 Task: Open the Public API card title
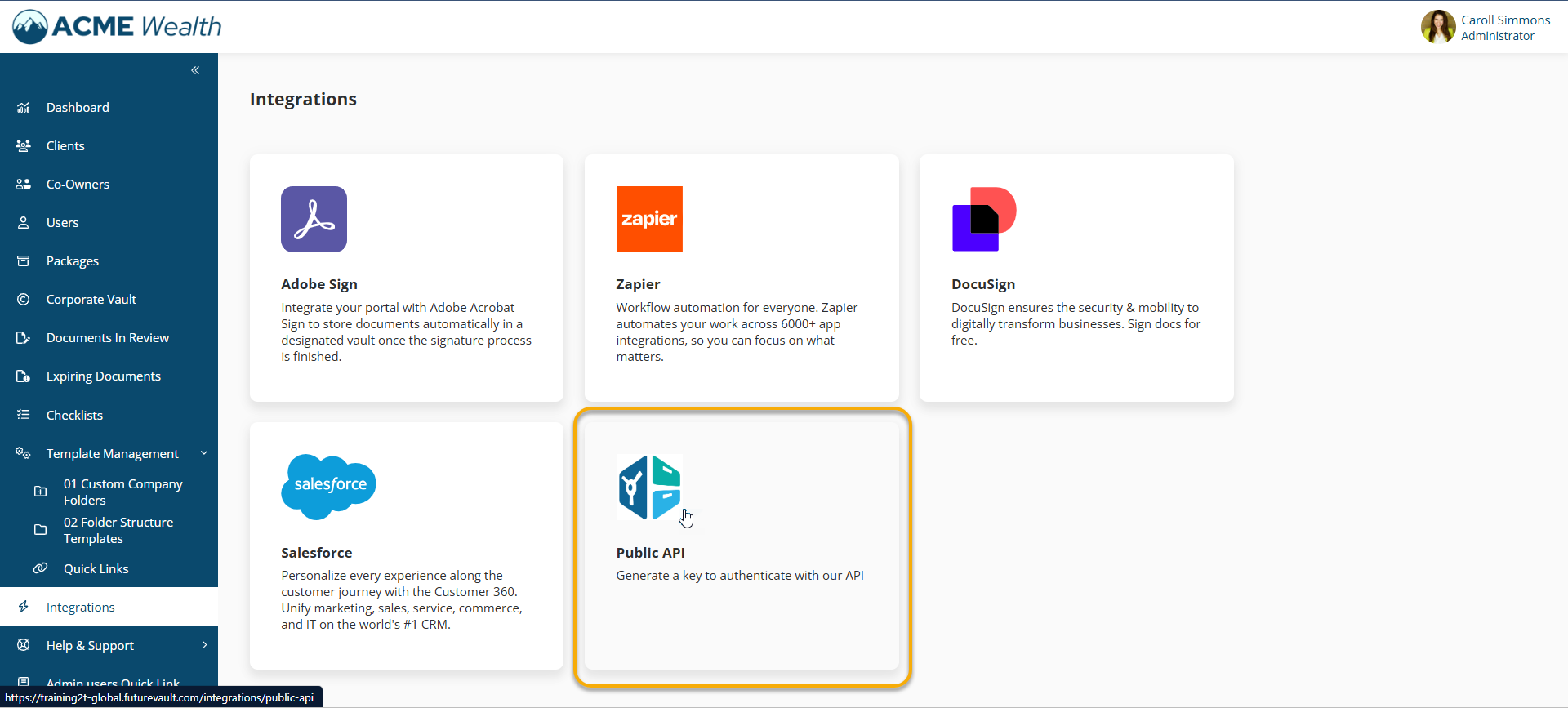click(650, 553)
